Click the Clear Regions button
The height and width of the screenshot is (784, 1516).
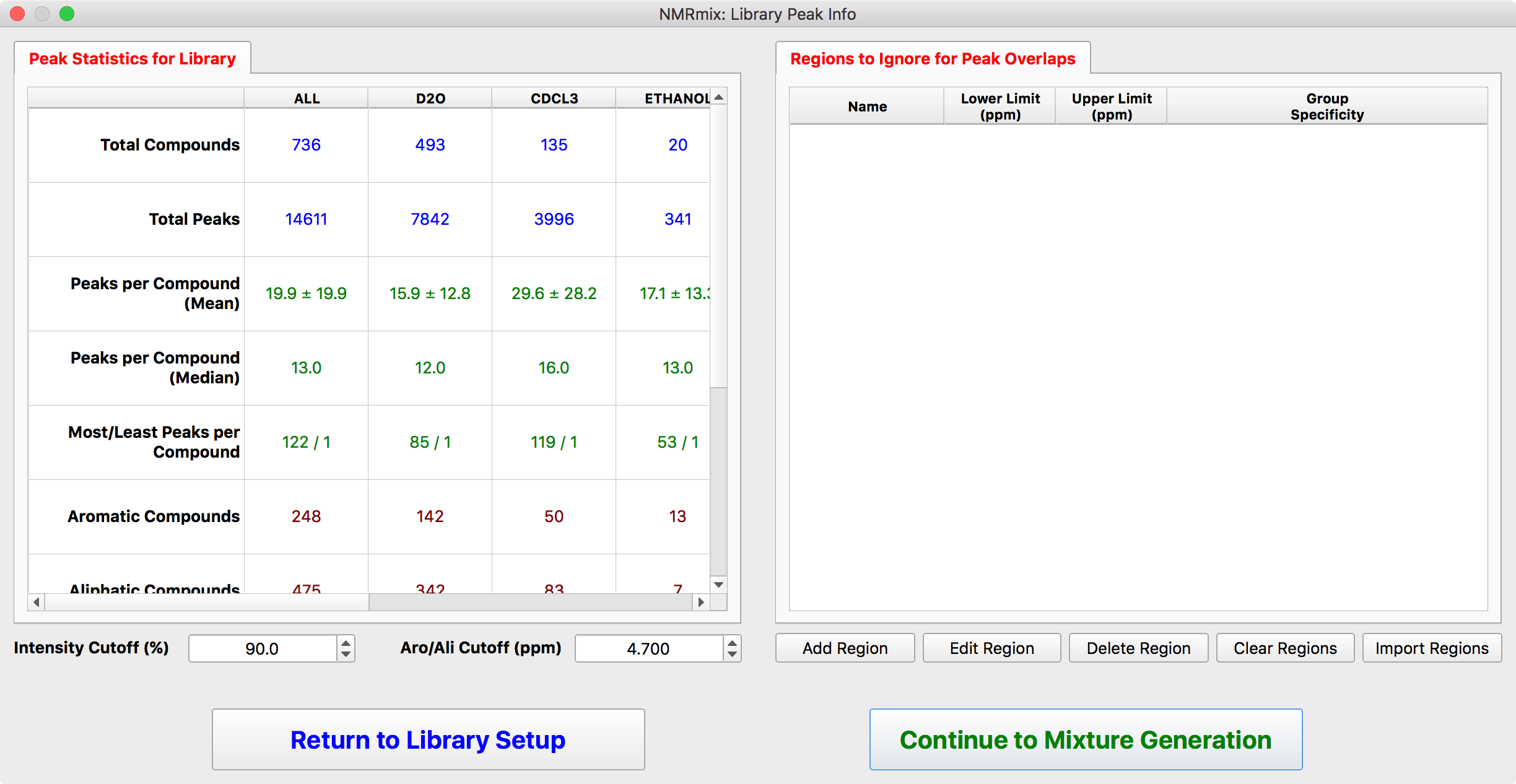click(x=1285, y=648)
